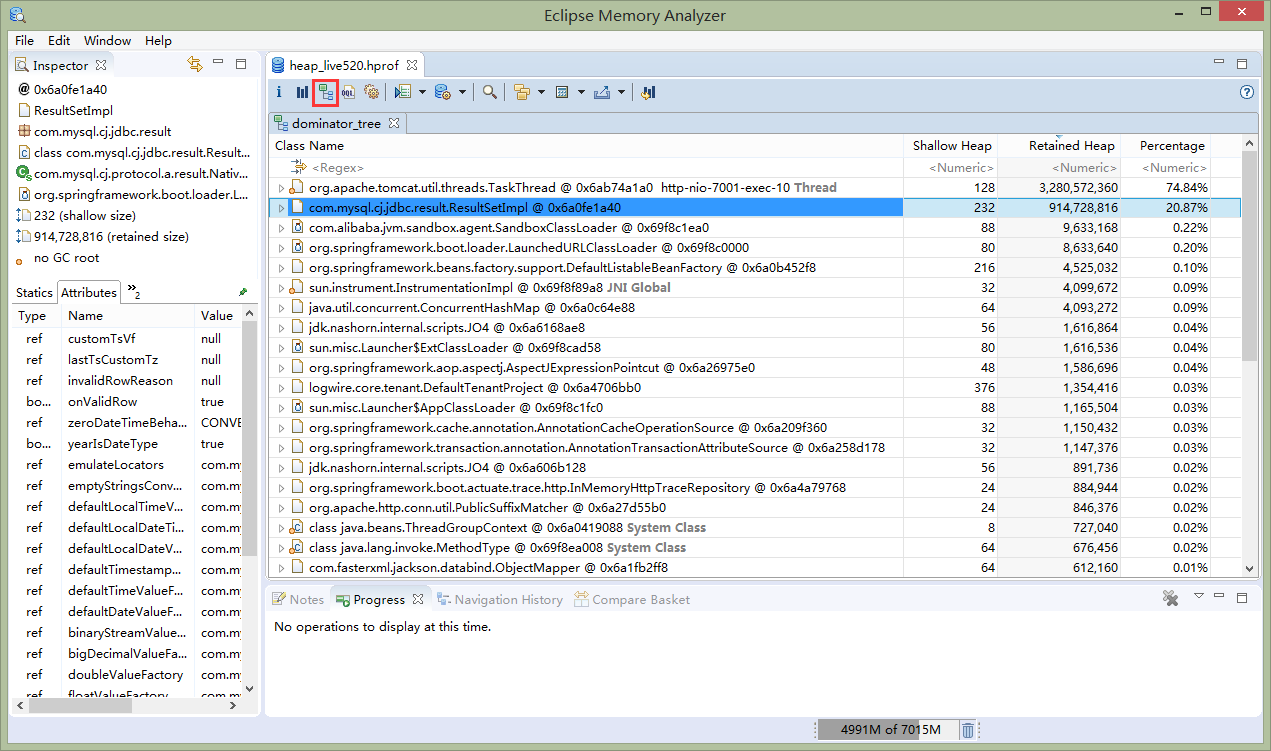Open the OQL query editor
The image size is (1271, 751).
348,92
